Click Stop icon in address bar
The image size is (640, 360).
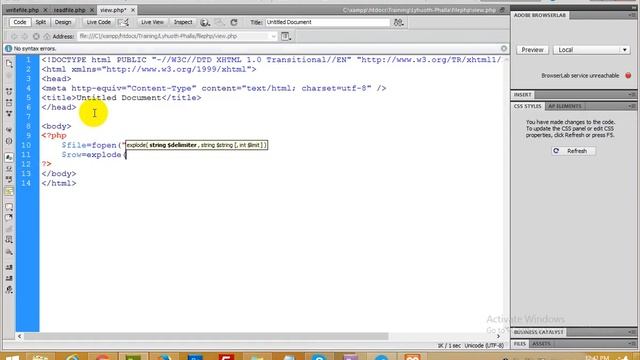(x=36, y=36)
